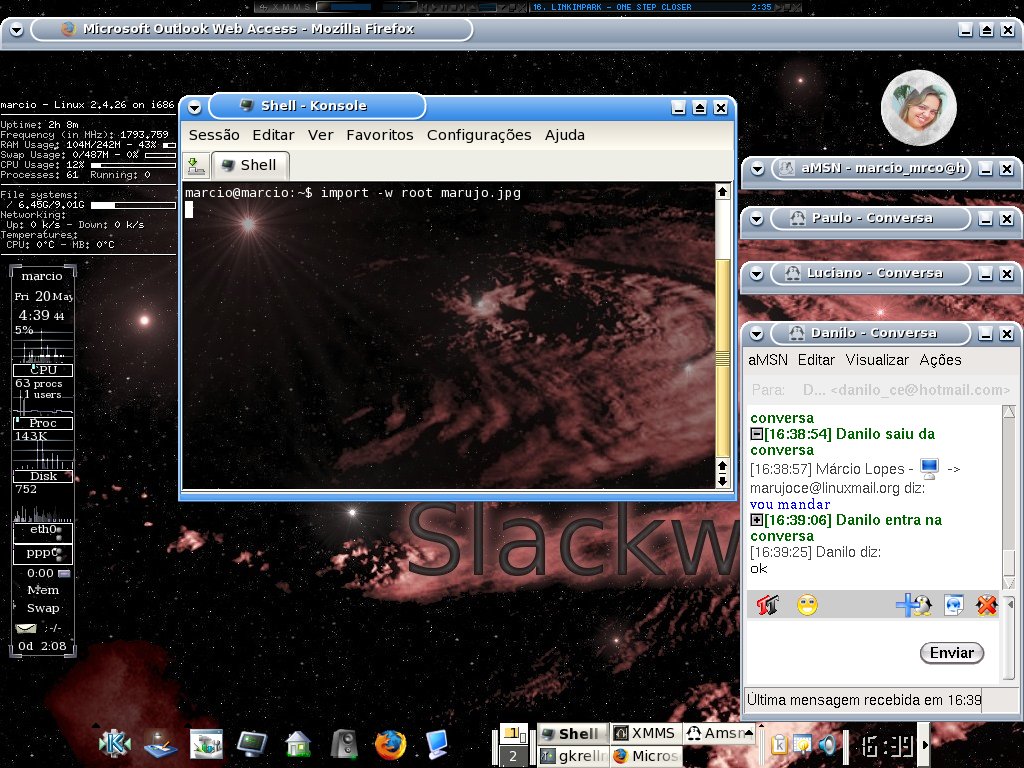Open the aMSN font style icon
Viewport: 1024px width, 768px height.
[767, 605]
